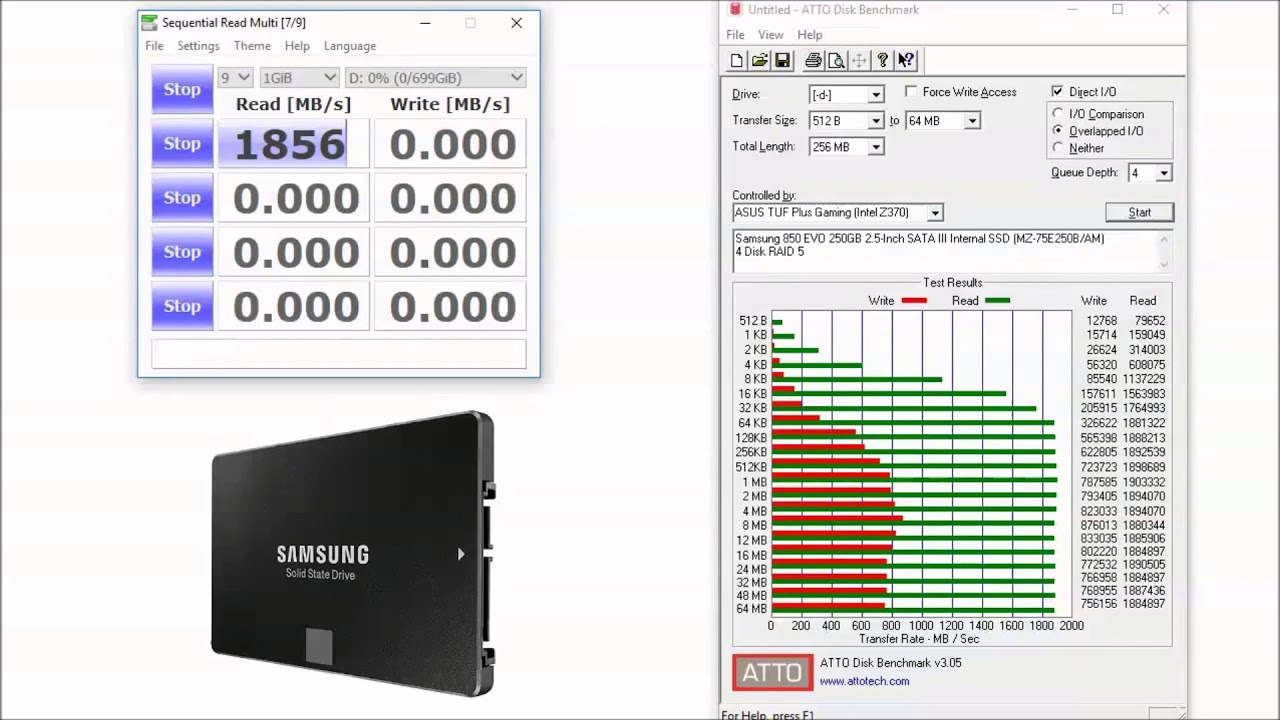
Task: Click the Write [MB/s] column header
Action: (x=450, y=104)
